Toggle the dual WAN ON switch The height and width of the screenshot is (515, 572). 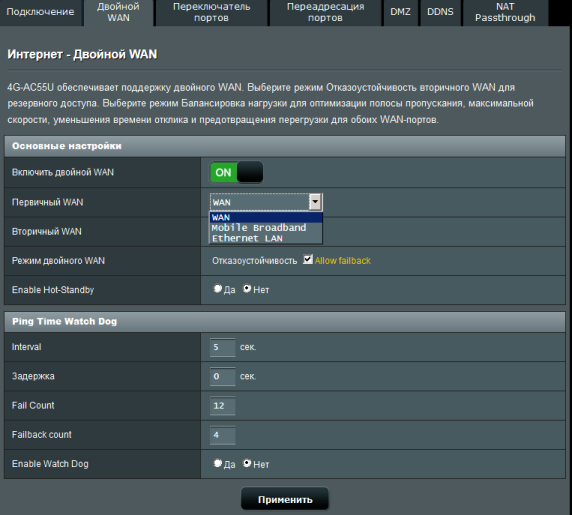pos(236,173)
